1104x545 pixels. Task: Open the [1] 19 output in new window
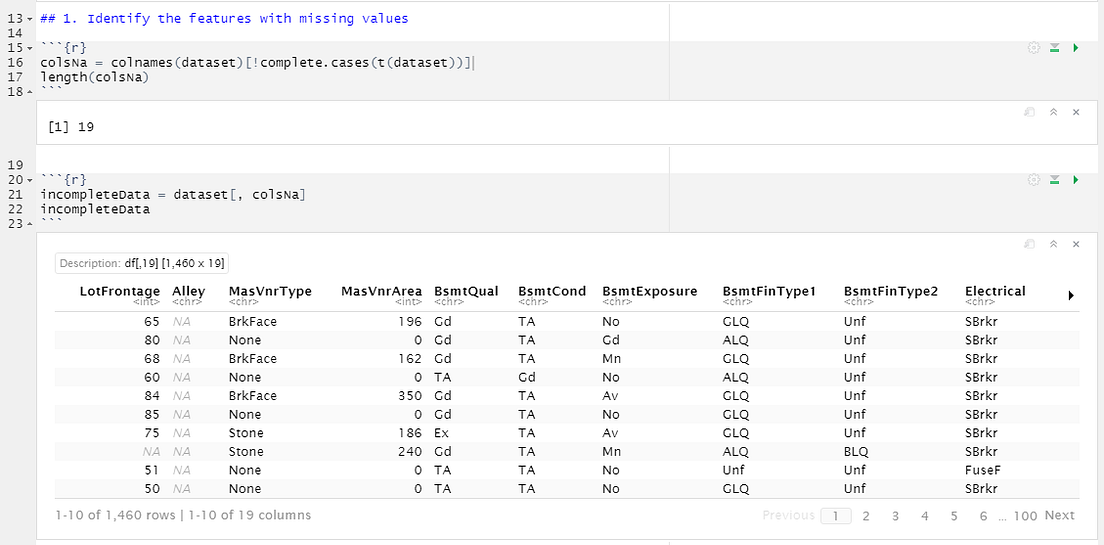tap(1029, 112)
